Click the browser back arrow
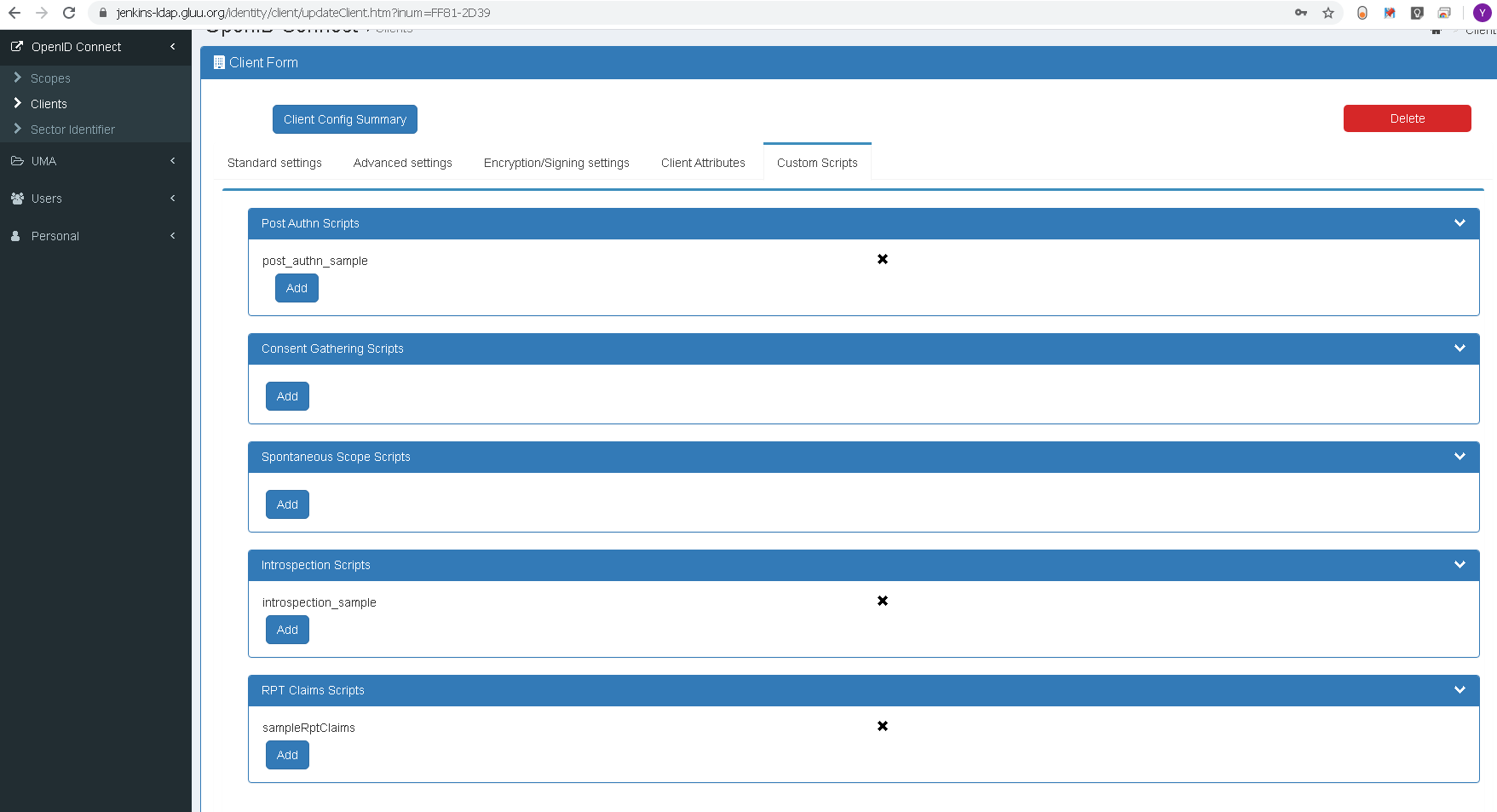 click(x=14, y=13)
